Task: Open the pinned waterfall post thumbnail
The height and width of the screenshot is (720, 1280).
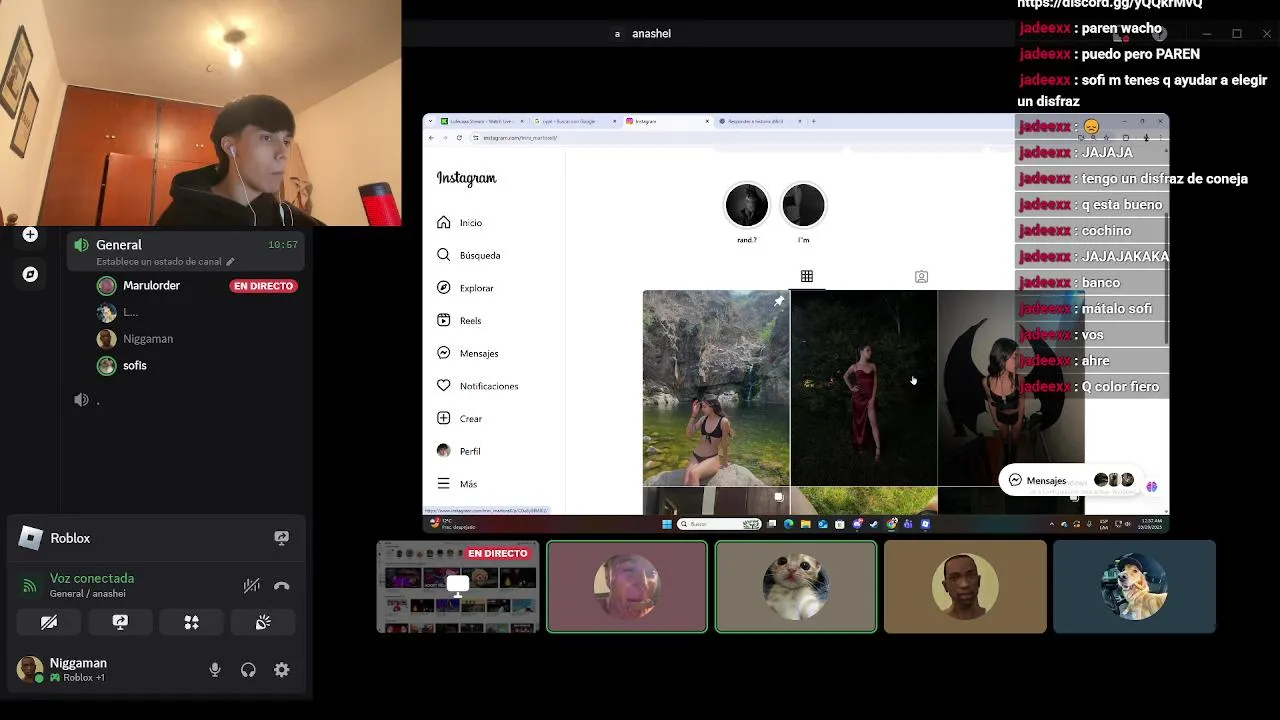Action: [x=716, y=388]
